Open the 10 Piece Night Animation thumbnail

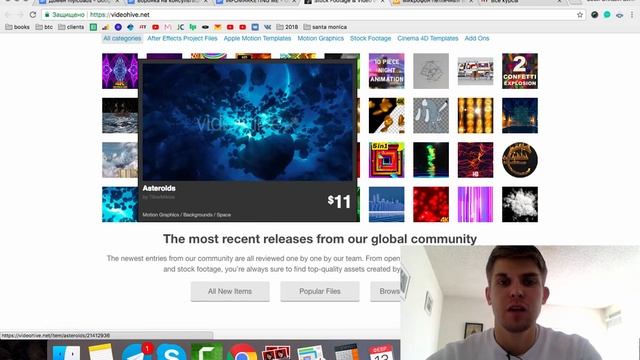(x=387, y=71)
